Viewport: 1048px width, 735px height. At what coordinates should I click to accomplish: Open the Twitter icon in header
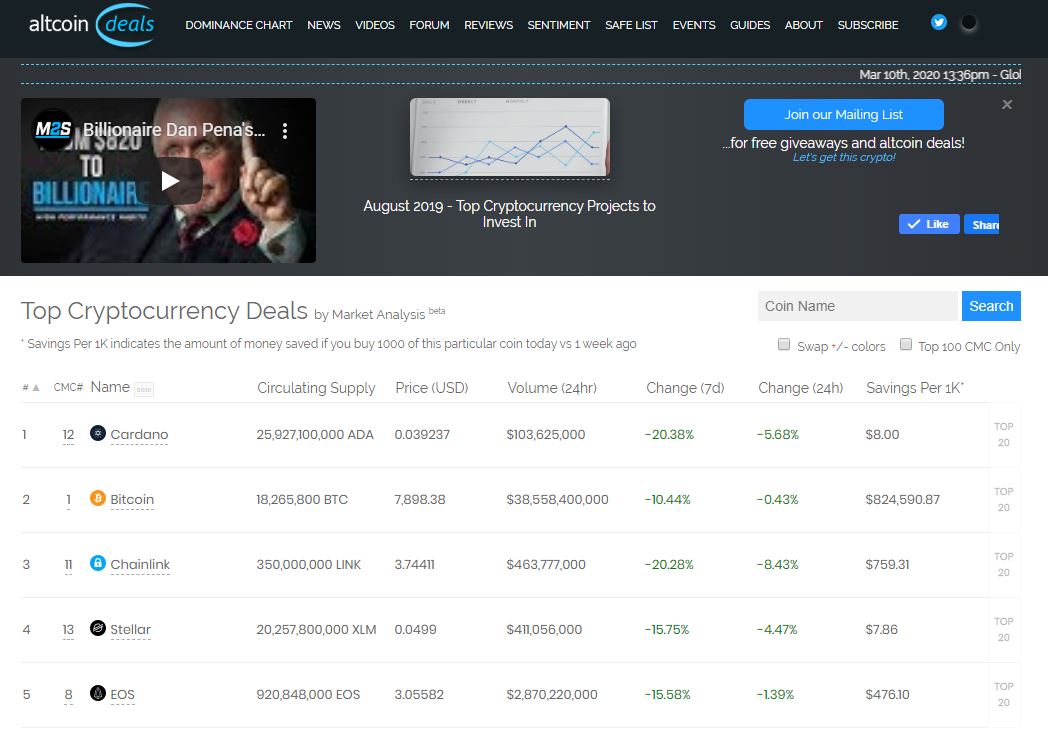pyautogui.click(x=938, y=22)
